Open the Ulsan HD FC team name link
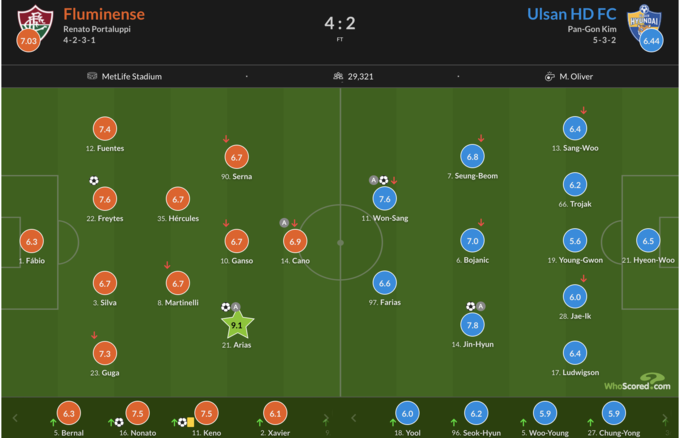The image size is (680, 438). tap(571, 14)
